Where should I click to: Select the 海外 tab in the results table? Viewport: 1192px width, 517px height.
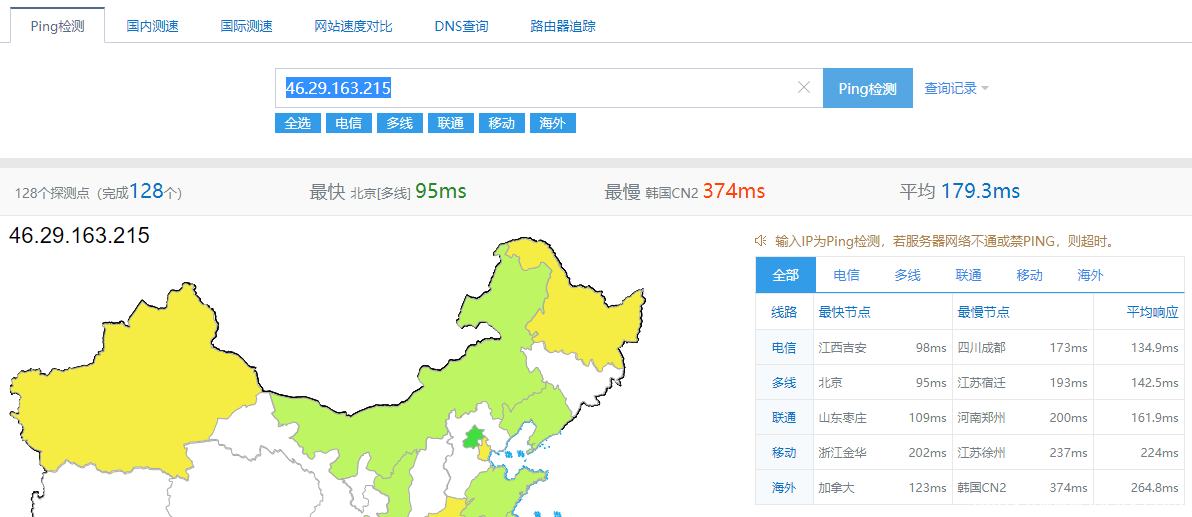click(1090, 275)
